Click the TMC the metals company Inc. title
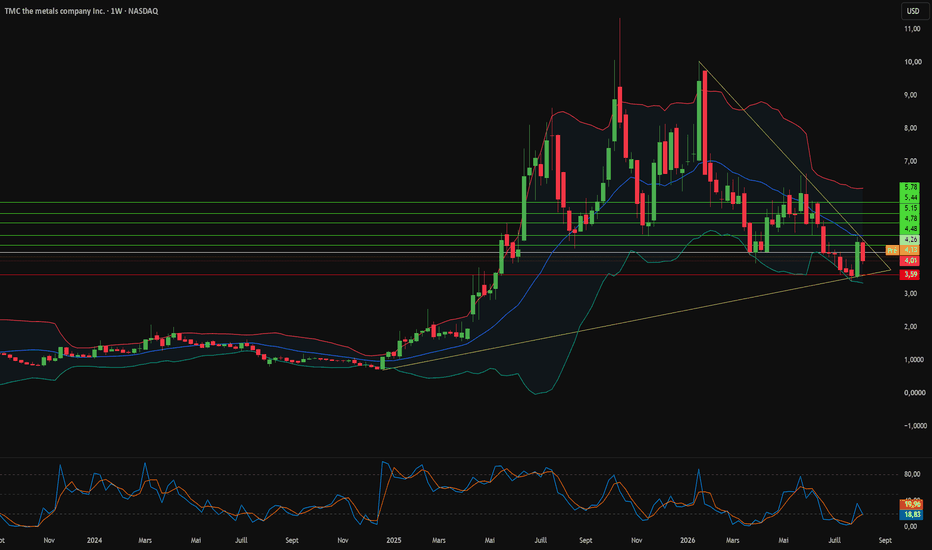 55,11
